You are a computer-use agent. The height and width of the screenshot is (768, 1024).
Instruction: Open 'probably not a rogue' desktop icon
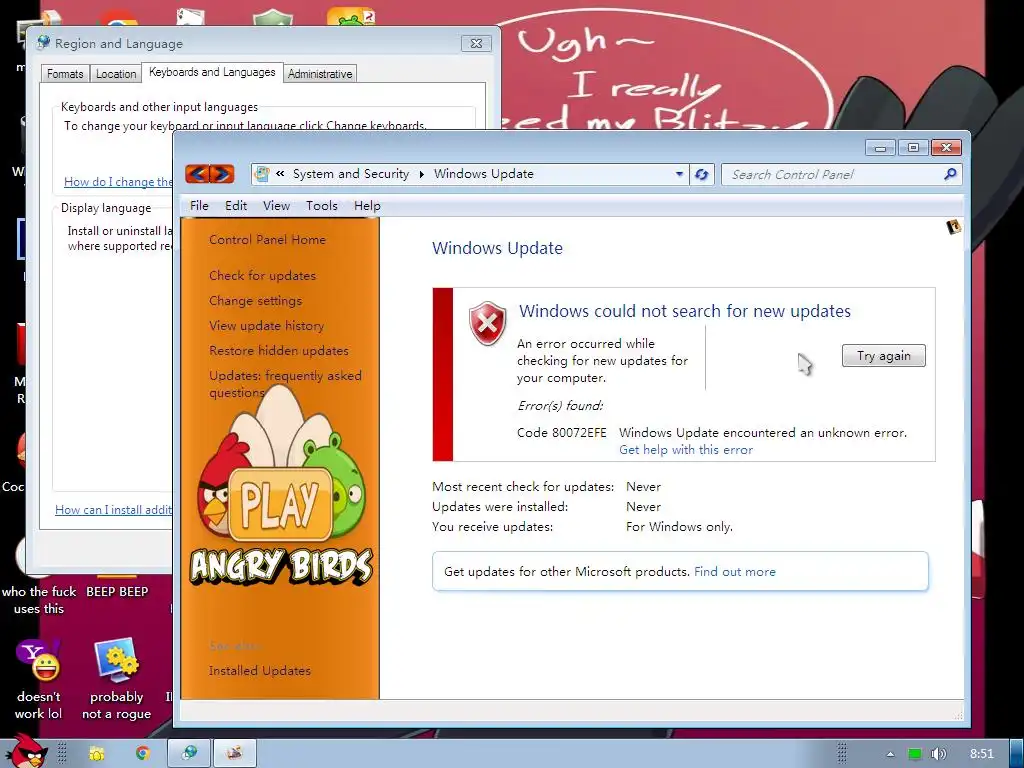pyautogui.click(x=116, y=680)
